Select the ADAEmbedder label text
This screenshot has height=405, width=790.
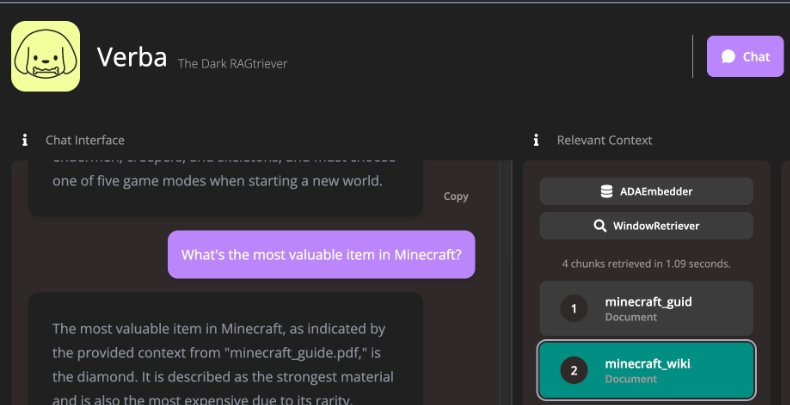coord(656,191)
